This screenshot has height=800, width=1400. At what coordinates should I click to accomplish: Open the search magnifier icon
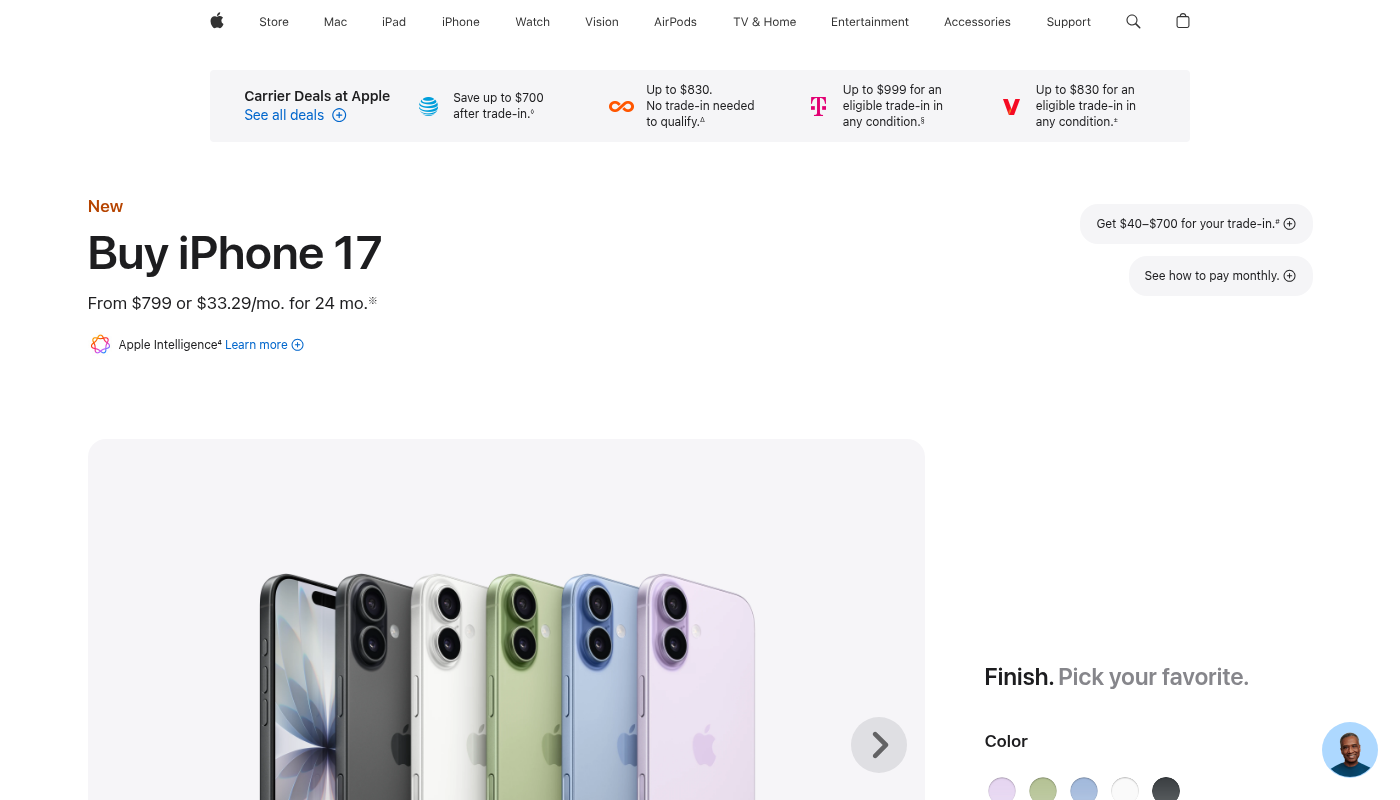1133,21
